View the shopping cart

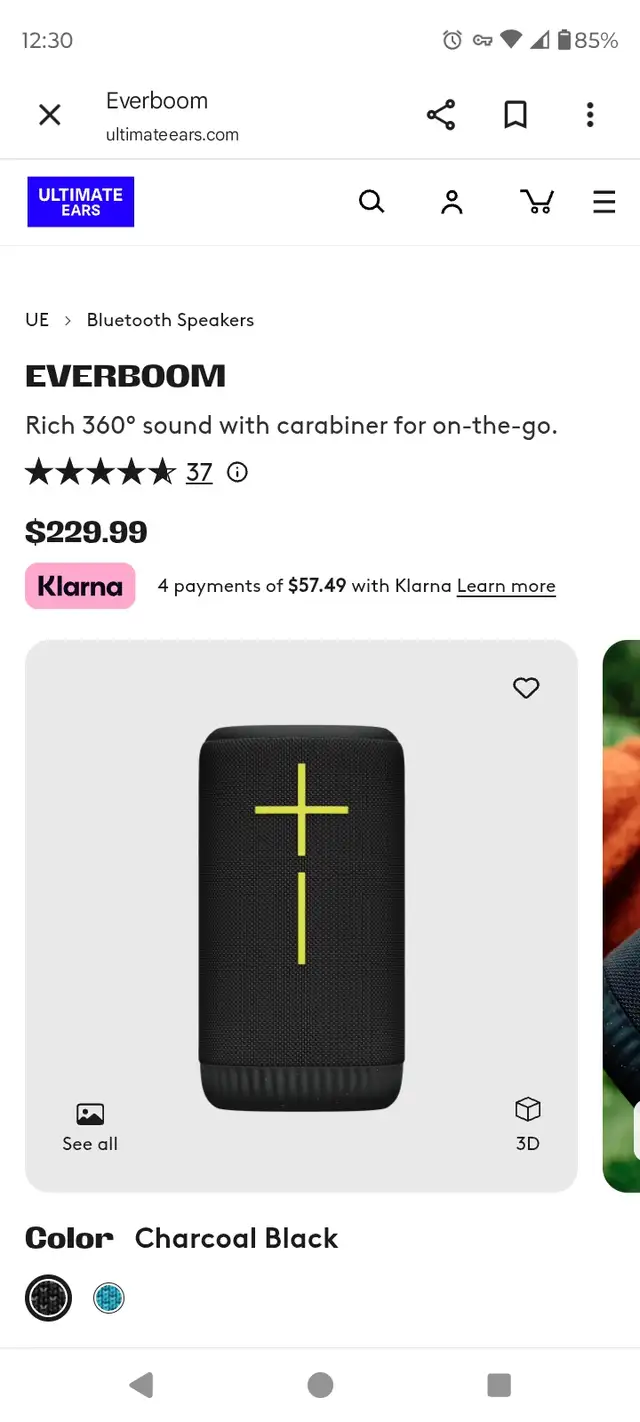pos(537,201)
